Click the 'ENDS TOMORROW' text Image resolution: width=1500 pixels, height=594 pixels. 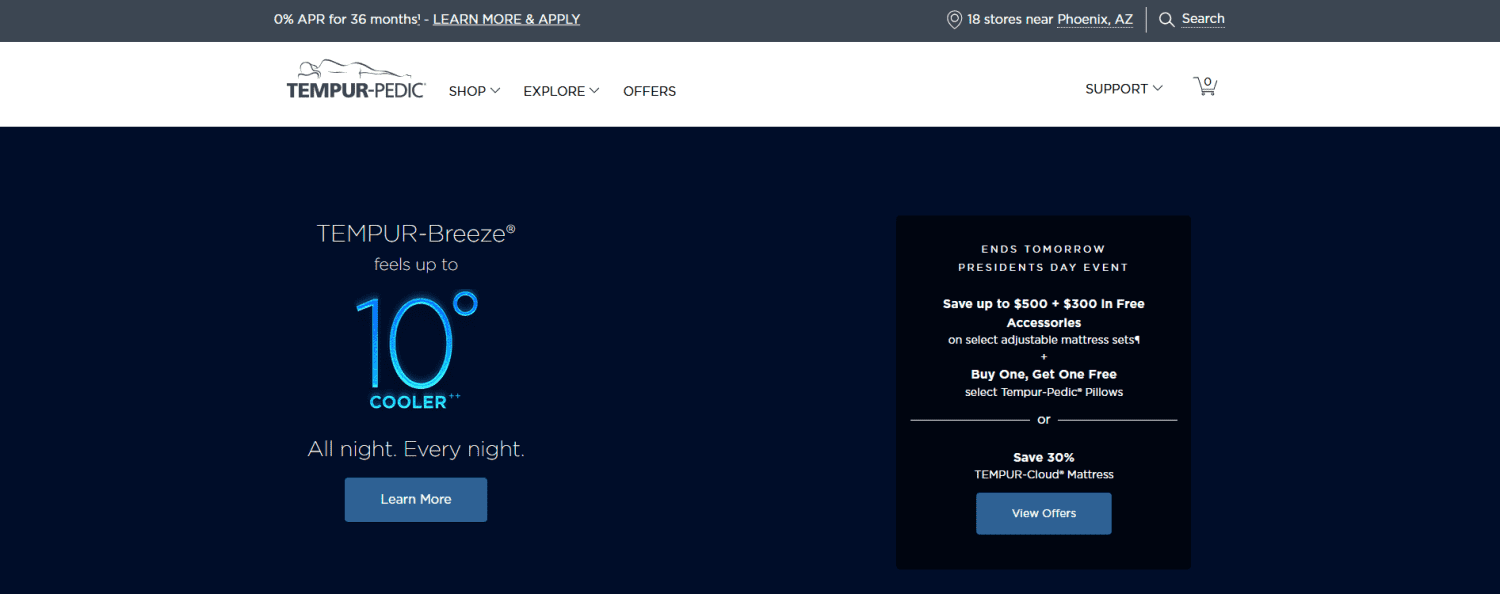[1043, 249]
